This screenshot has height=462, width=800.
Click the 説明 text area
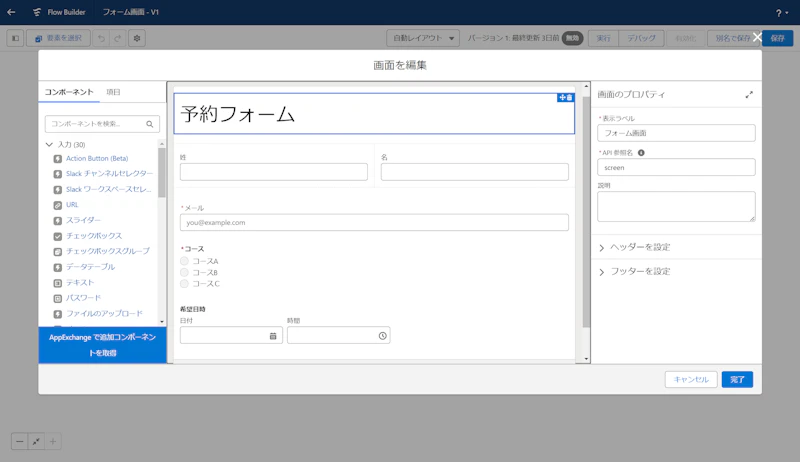(x=676, y=207)
